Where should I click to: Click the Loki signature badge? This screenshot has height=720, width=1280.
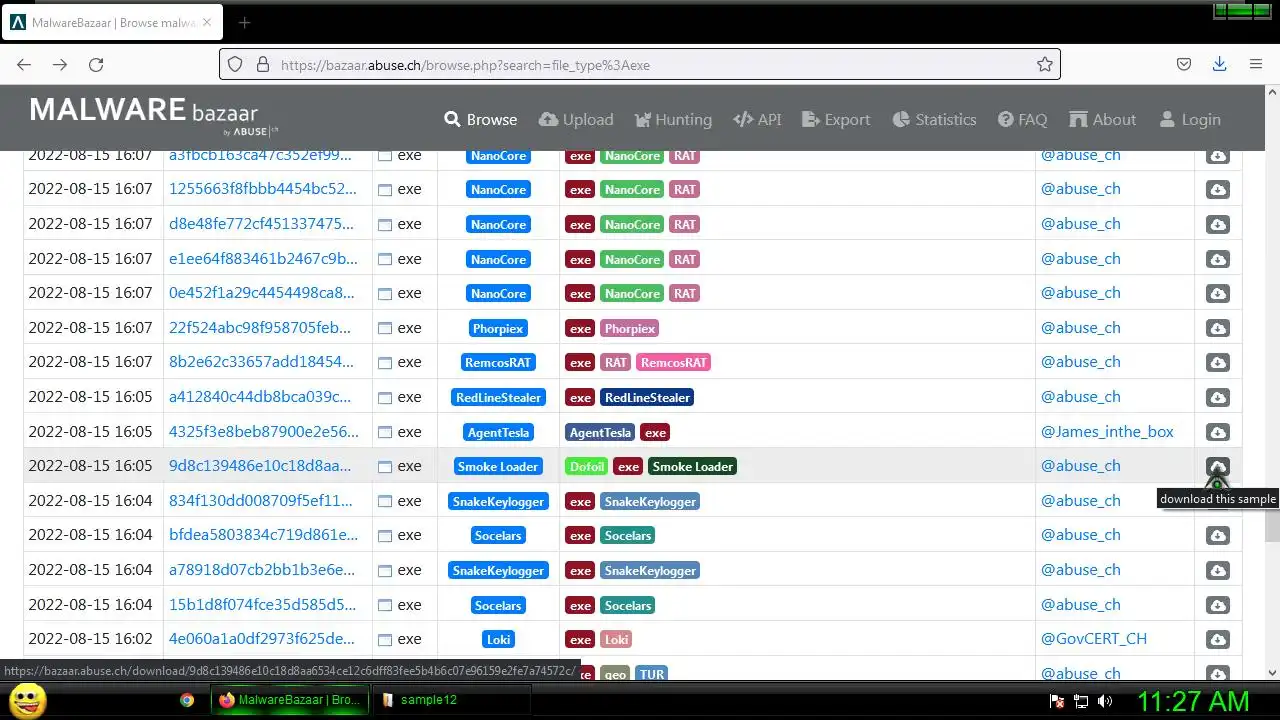click(x=498, y=640)
